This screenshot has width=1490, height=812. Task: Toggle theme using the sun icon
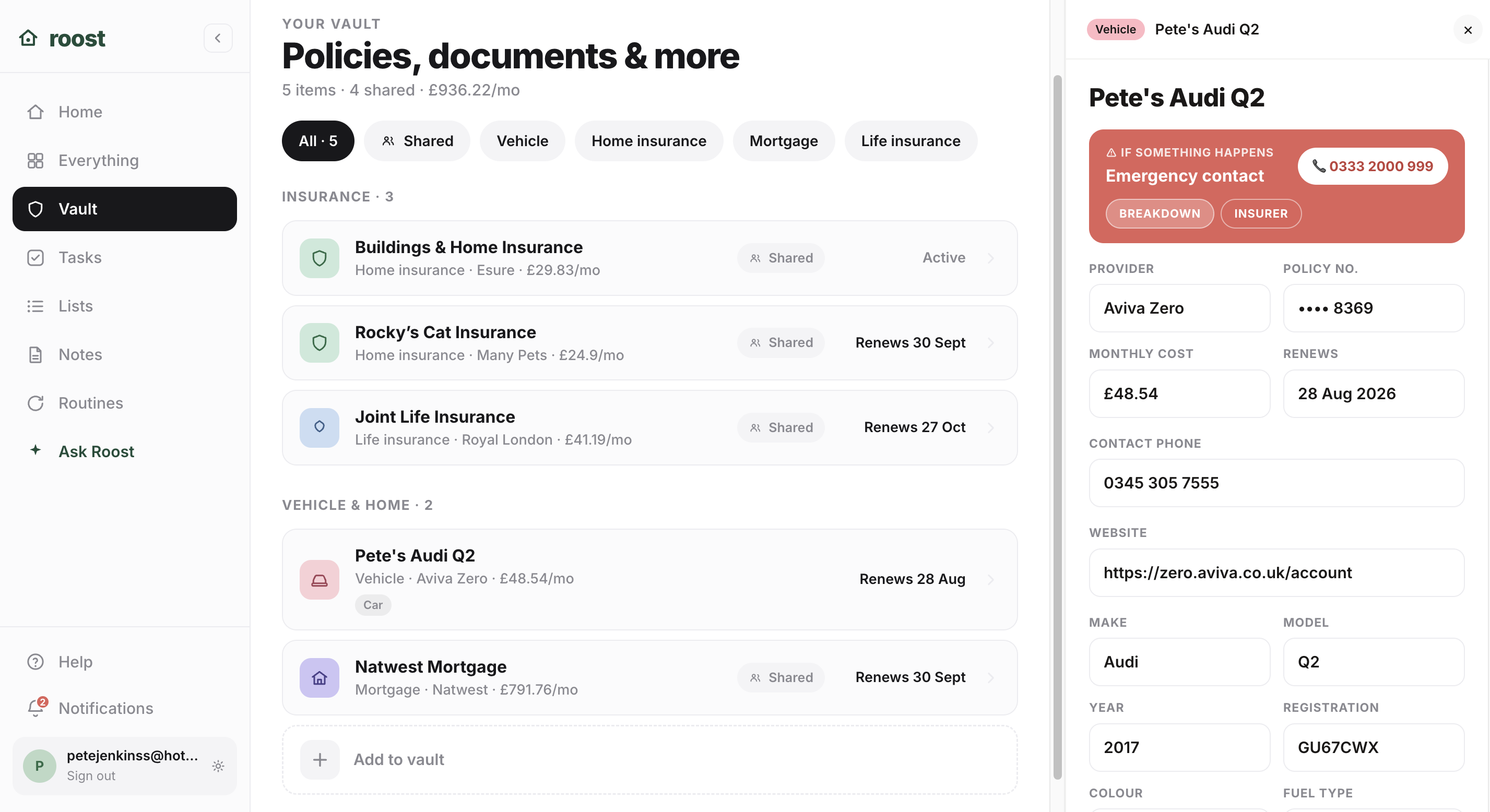click(x=218, y=766)
